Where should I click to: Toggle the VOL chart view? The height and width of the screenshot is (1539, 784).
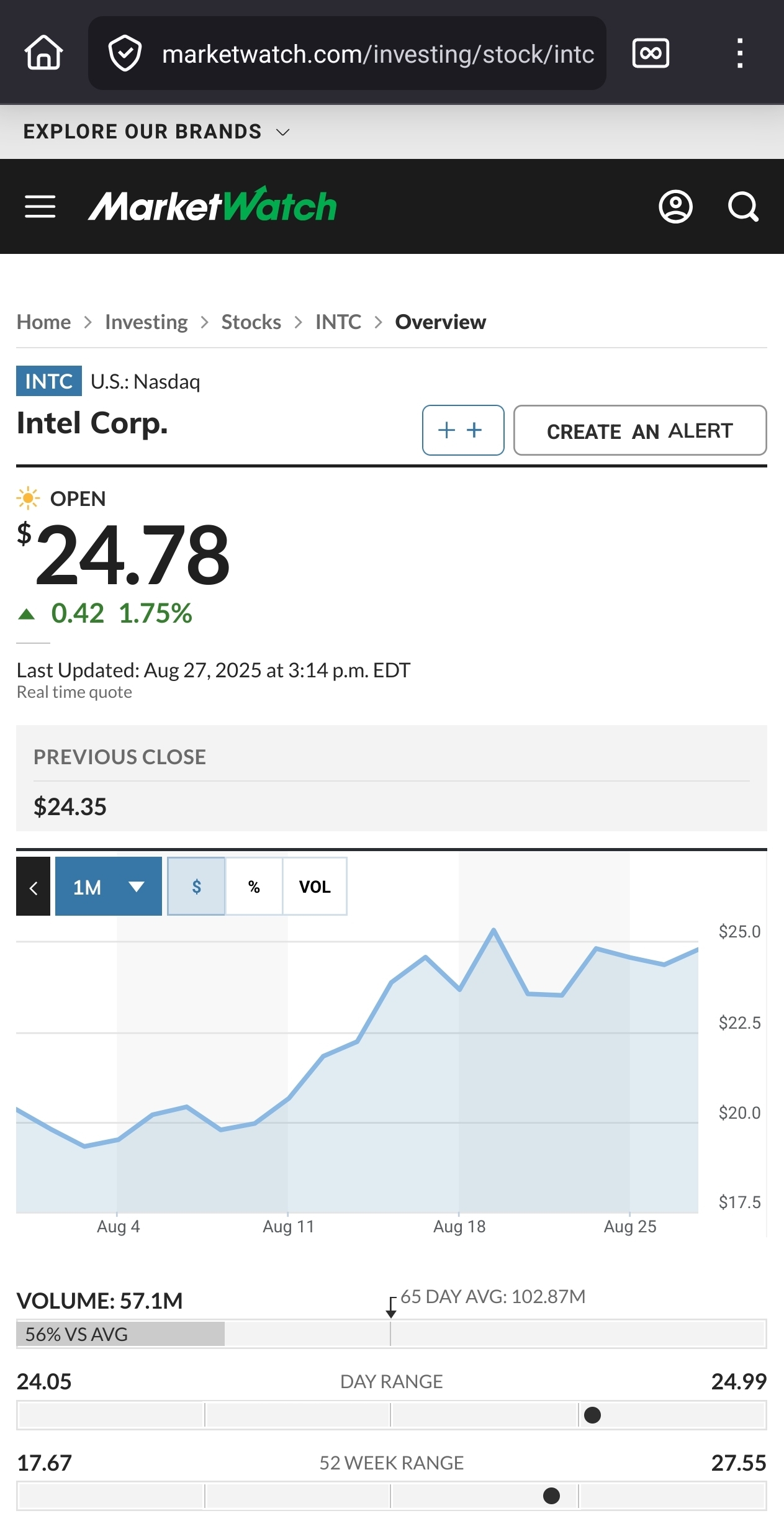[315, 887]
